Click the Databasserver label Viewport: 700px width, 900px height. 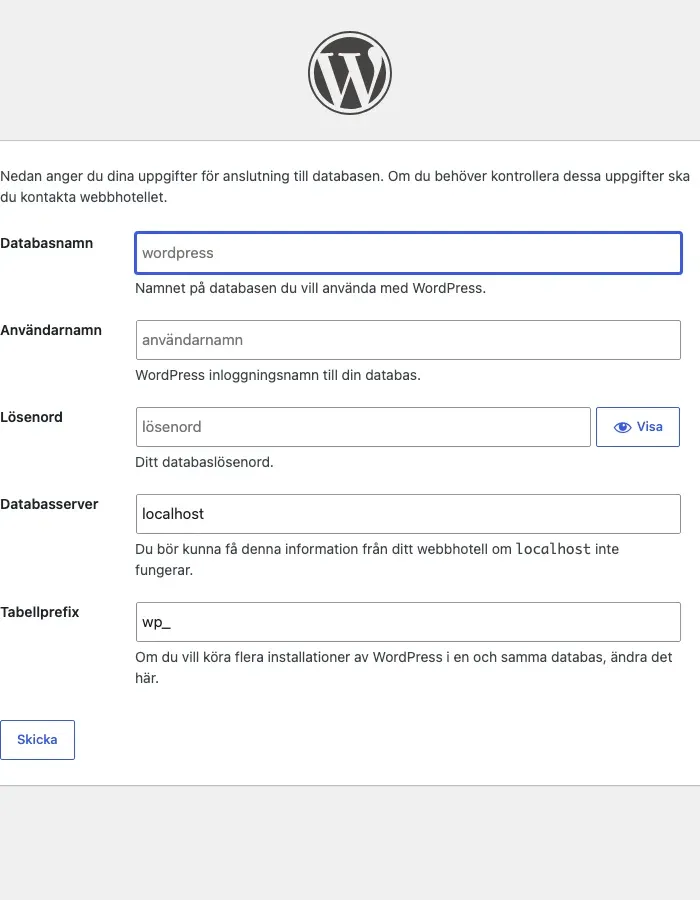pos(49,504)
